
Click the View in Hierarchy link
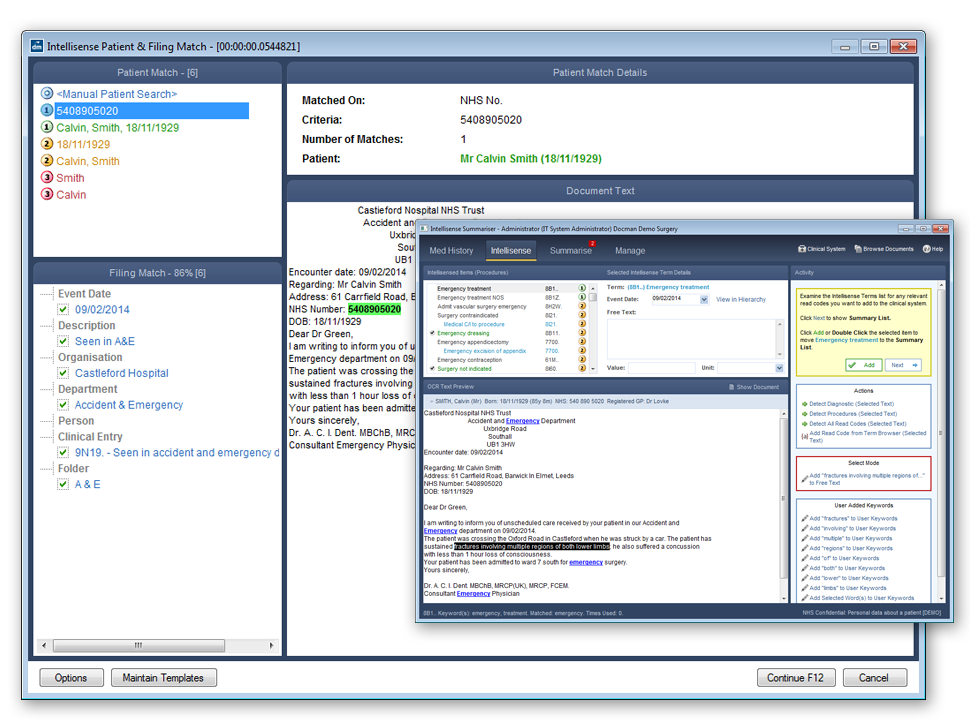point(740,299)
